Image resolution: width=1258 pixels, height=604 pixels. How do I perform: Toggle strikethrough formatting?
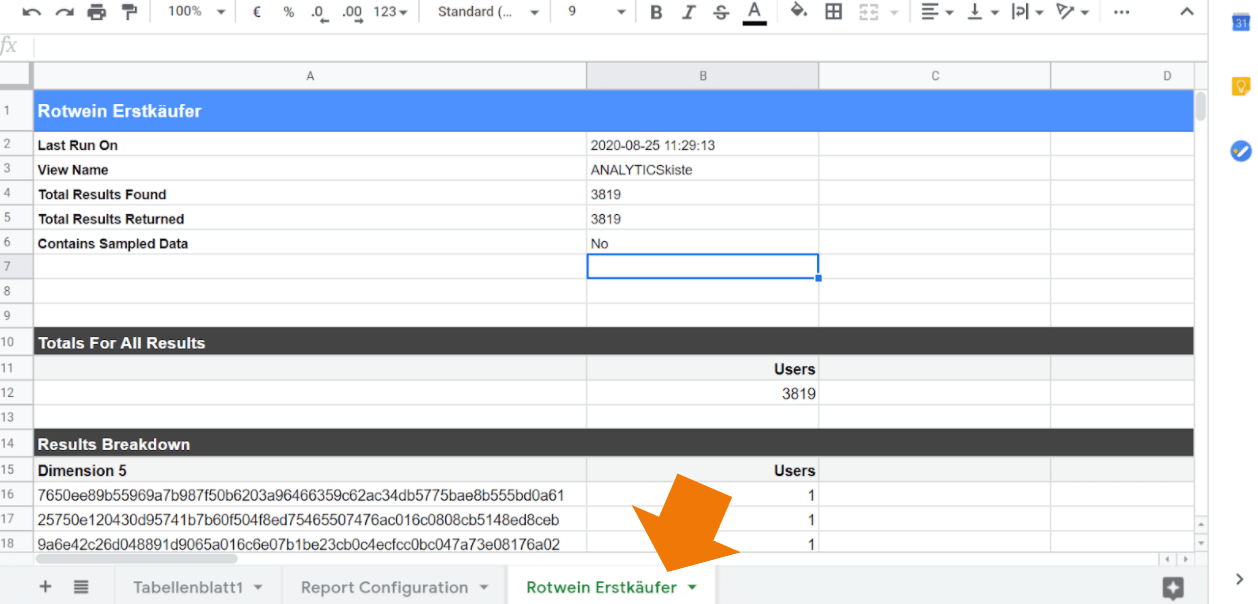(721, 12)
